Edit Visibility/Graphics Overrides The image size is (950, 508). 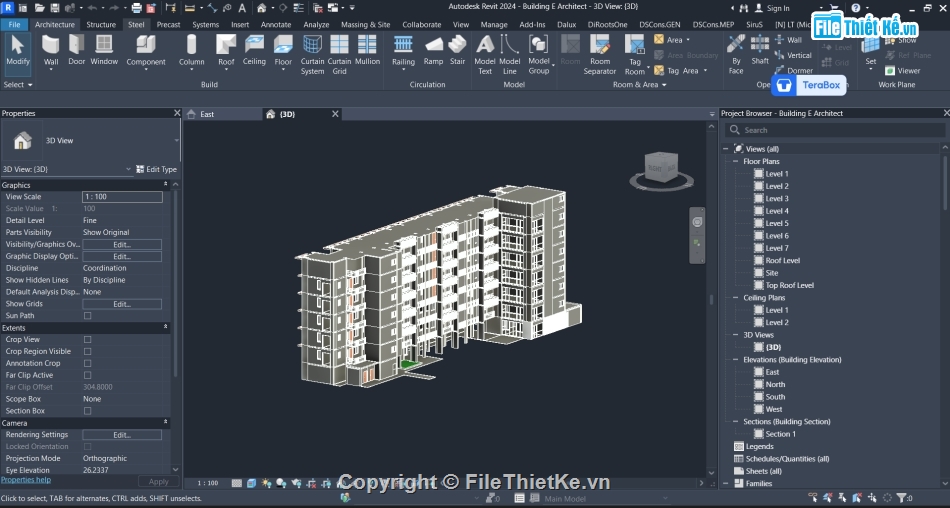click(122, 244)
